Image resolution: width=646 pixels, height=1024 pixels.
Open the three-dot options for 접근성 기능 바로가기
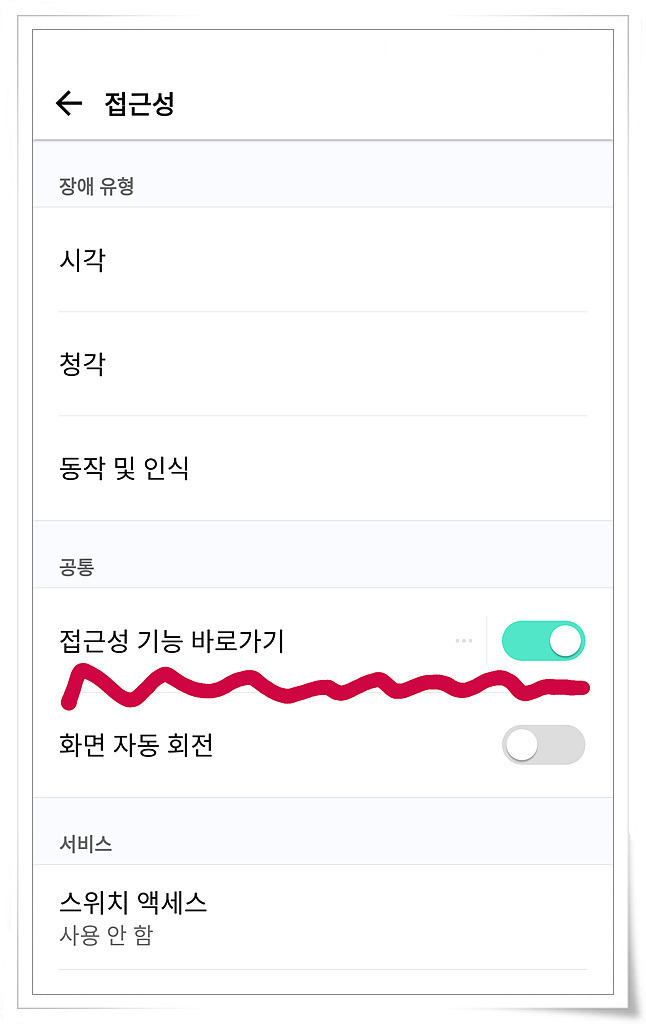[464, 641]
